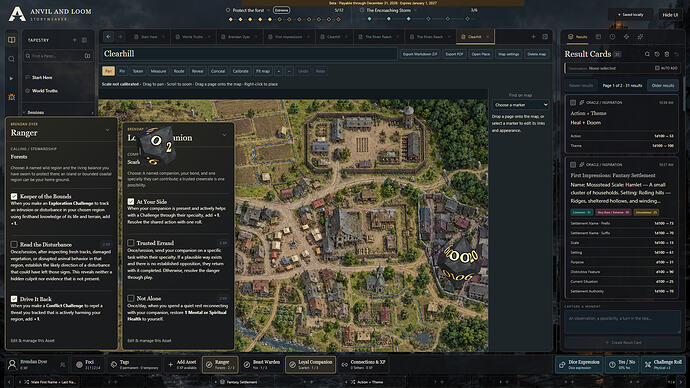Click Delete map button

536,54
